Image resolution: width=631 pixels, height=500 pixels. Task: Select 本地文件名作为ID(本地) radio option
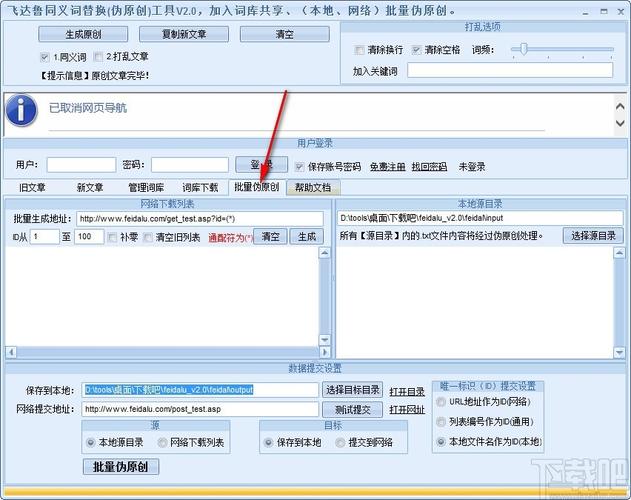point(441,442)
